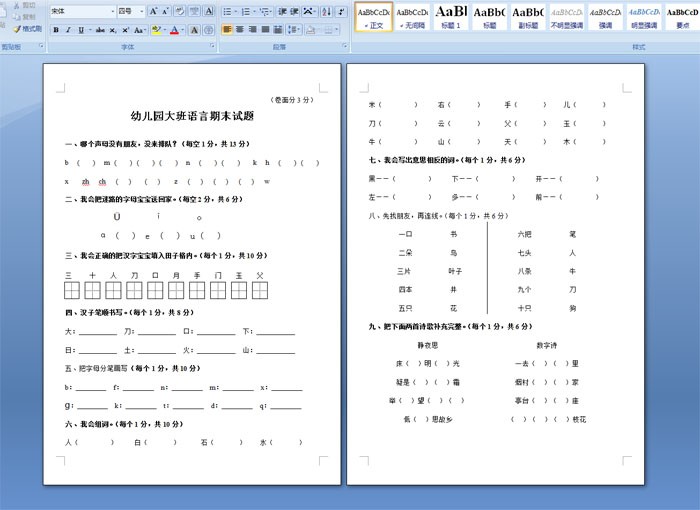Toggle Subscript formatting
The height and width of the screenshot is (510, 700).
tap(113, 30)
